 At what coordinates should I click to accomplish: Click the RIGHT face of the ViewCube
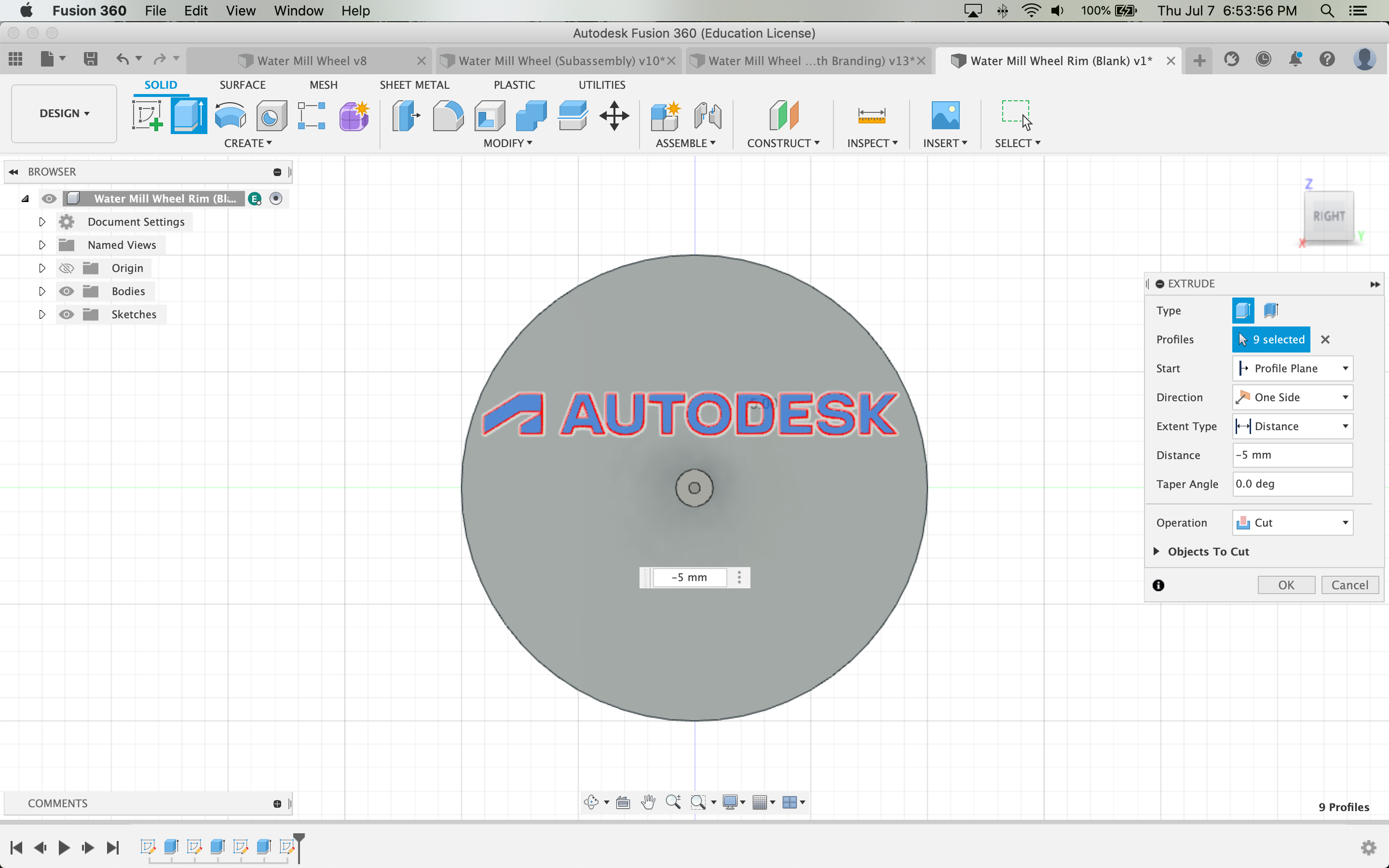[x=1329, y=216]
